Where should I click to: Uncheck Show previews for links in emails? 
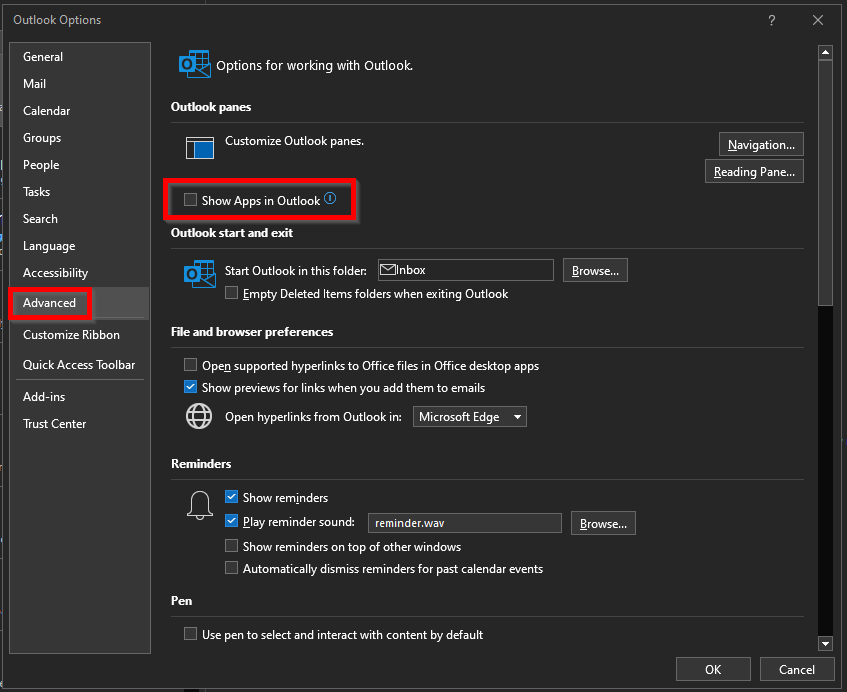click(x=190, y=387)
